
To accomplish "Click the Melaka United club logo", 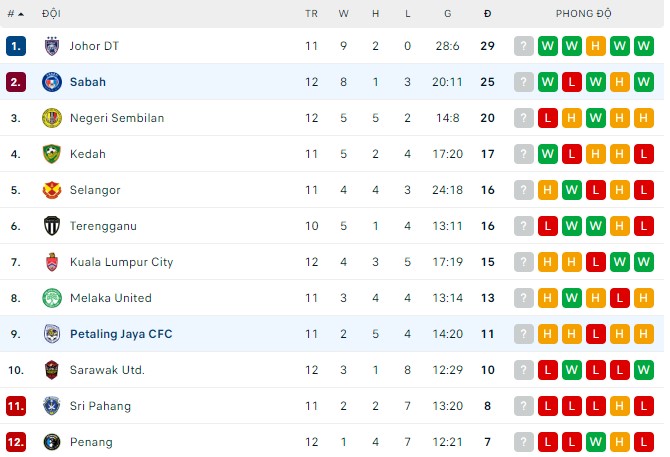I will pos(52,298).
